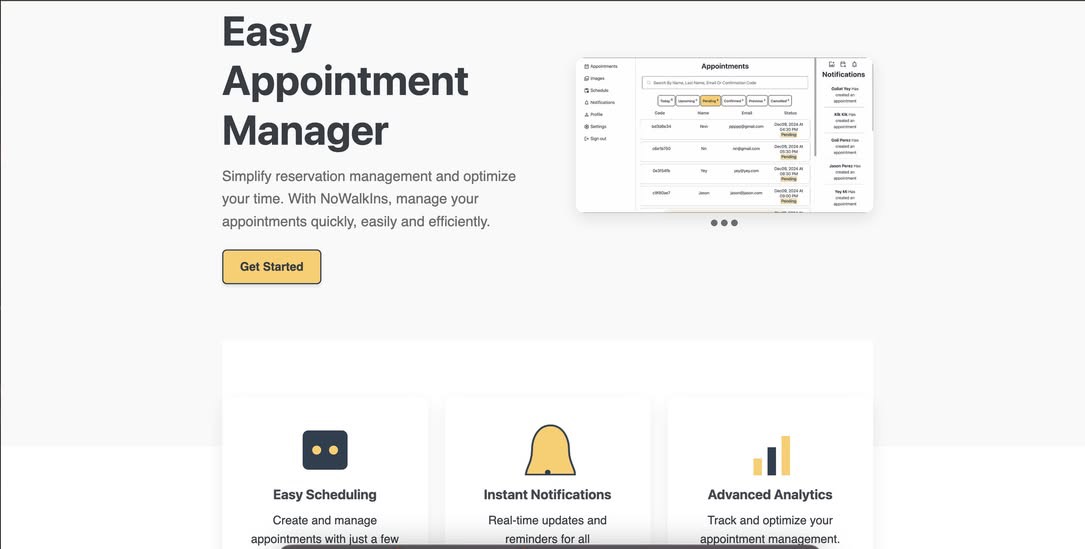Select the Today filter tab in preview
Viewport: 1085px width, 549px height.
click(666, 101)
